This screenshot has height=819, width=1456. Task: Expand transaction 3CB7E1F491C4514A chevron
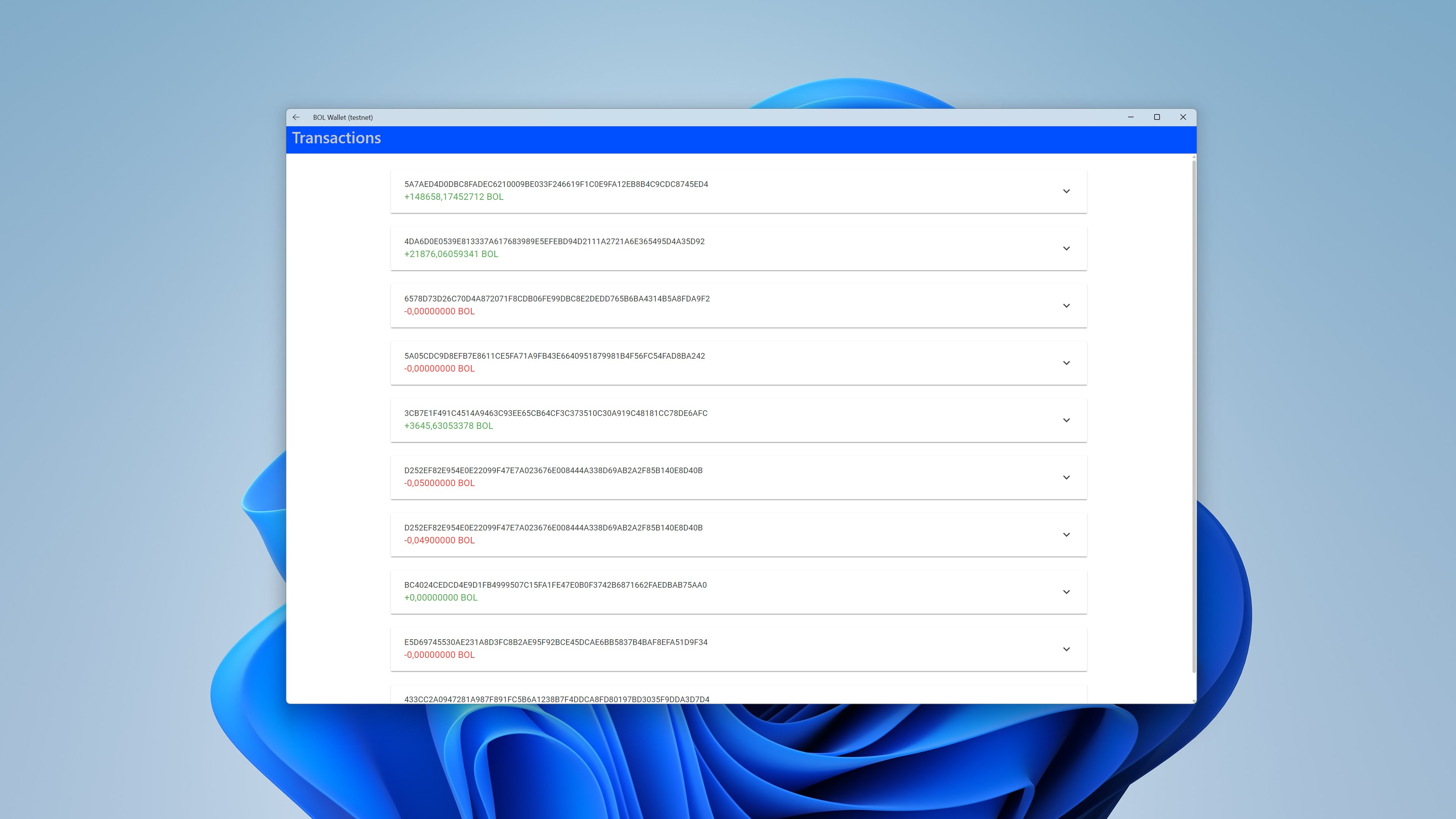[x=1066, y=420]
